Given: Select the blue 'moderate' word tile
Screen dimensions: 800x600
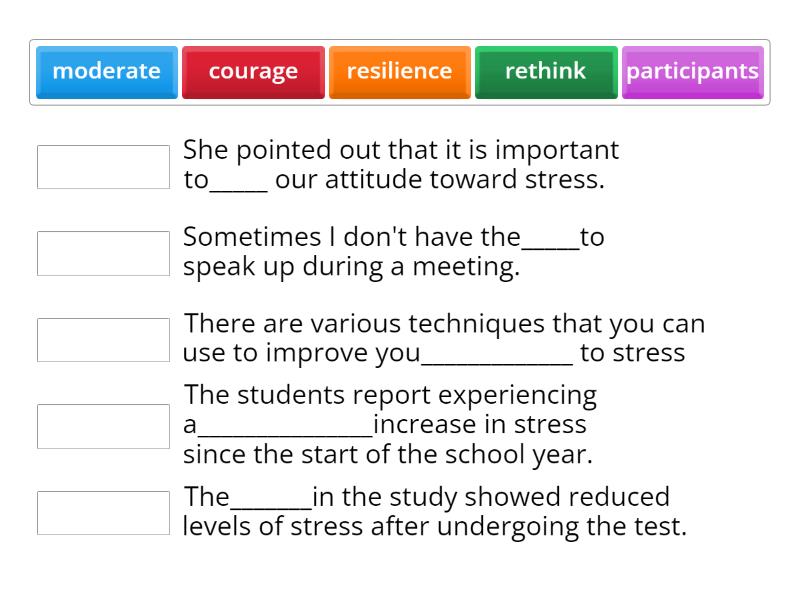Looking at the screenshot, I should pos(107,72).
